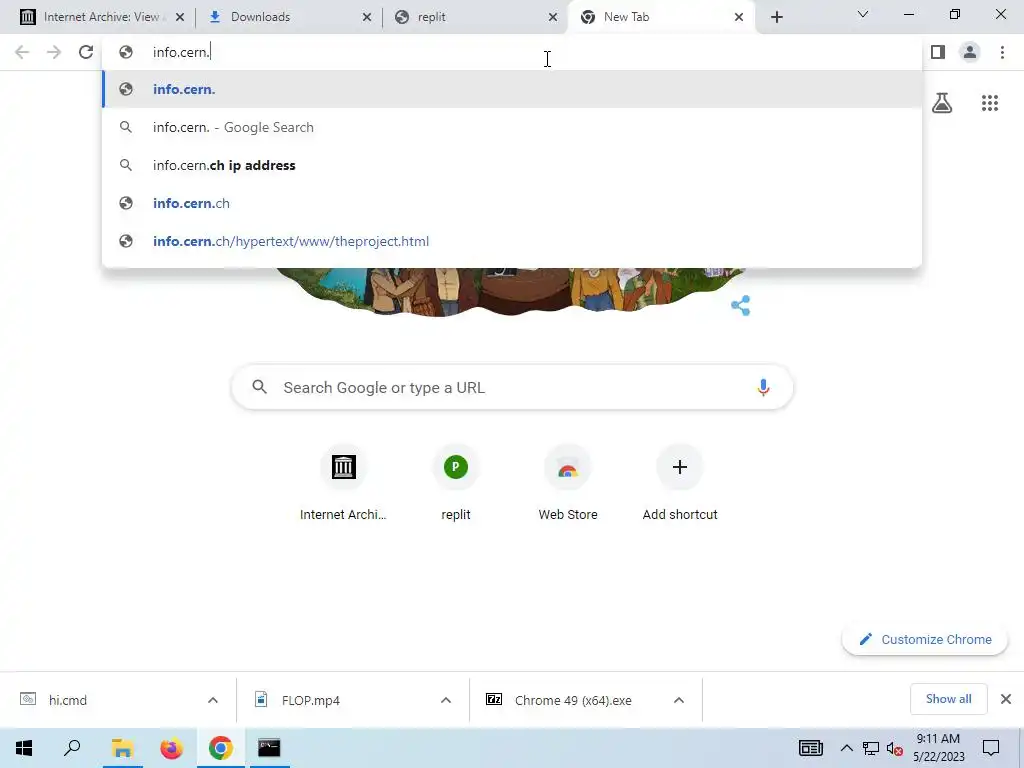Click the reload page icon
Viewport: 1024px width, 768px height.
tap(86, 52)
